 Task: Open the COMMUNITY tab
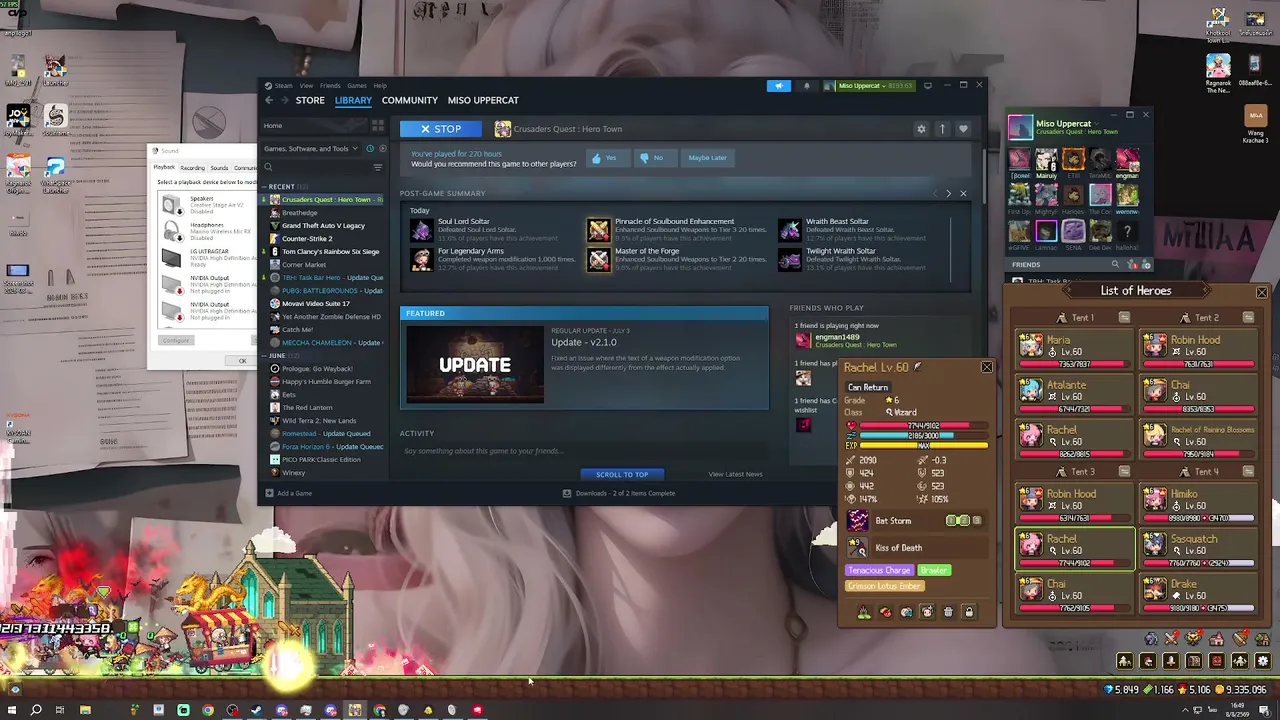(409, 100)
